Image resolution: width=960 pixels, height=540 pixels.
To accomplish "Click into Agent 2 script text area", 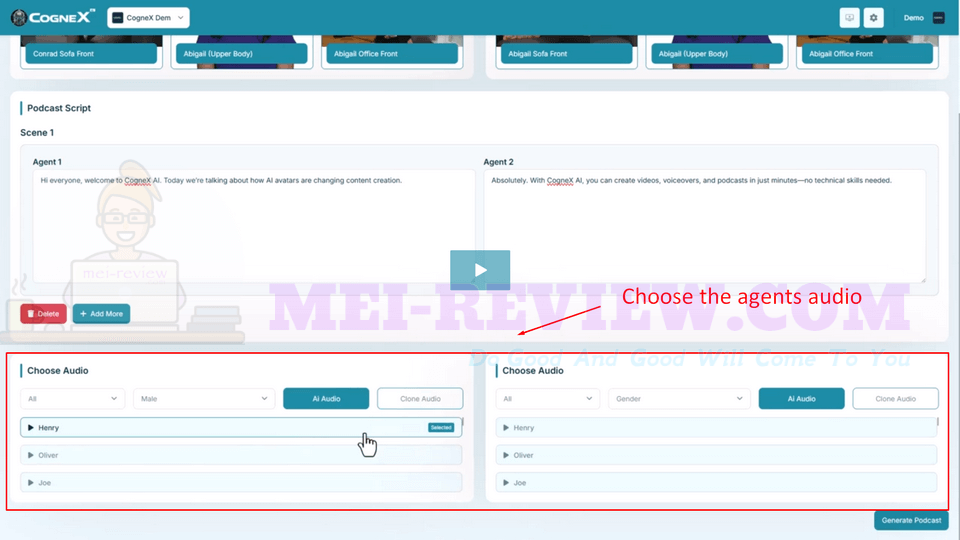I will point(705,226).
